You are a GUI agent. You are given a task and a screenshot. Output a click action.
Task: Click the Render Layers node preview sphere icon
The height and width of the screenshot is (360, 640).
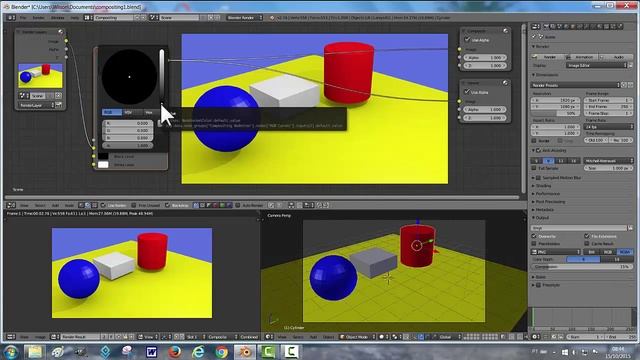tap(60, 31)
